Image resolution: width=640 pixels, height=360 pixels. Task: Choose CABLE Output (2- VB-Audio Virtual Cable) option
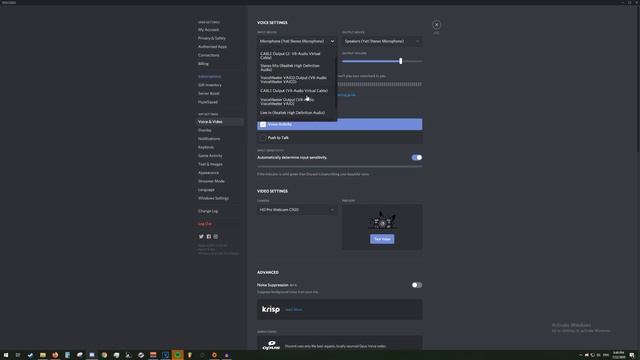(x=296, y=56)
